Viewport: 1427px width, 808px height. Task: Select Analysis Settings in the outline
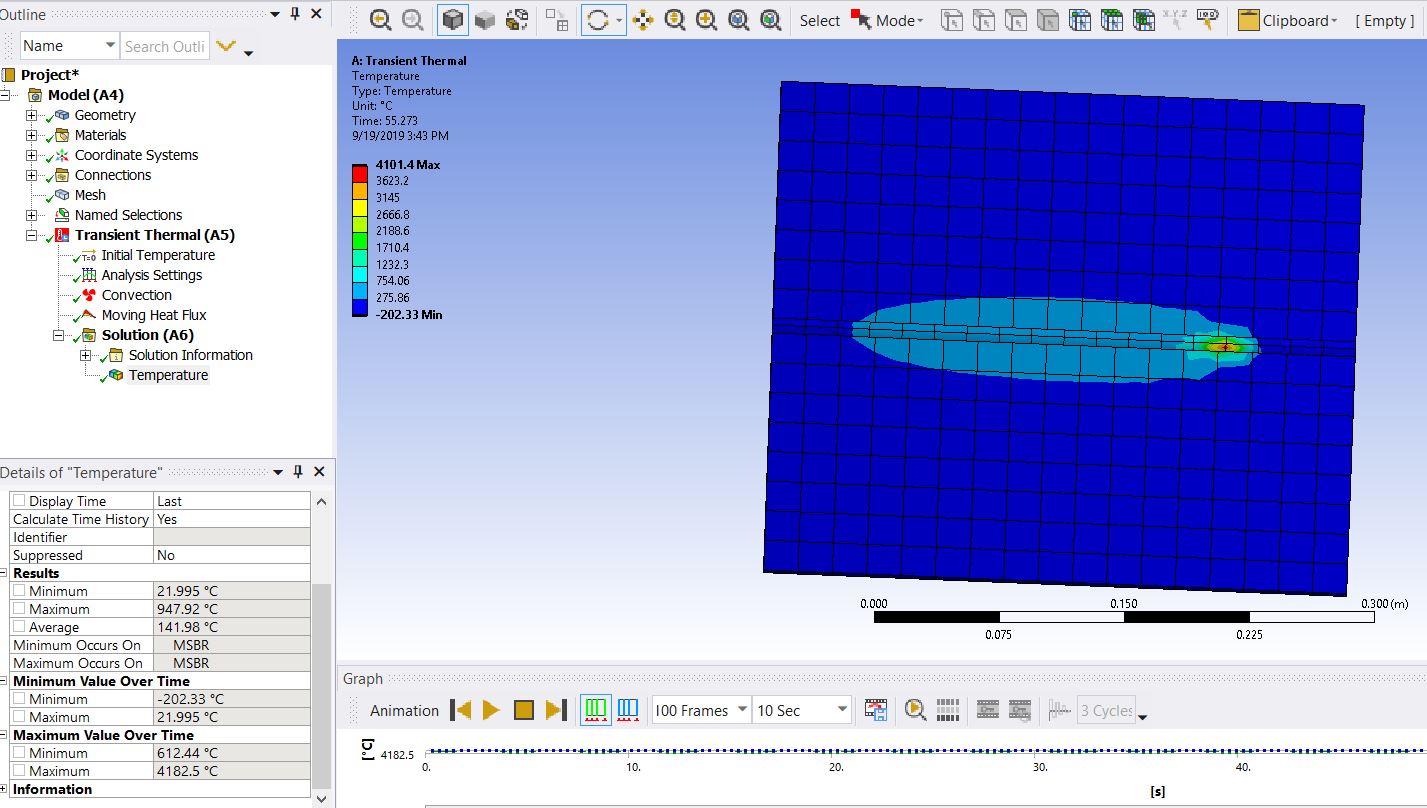click(x=151, y=275)
